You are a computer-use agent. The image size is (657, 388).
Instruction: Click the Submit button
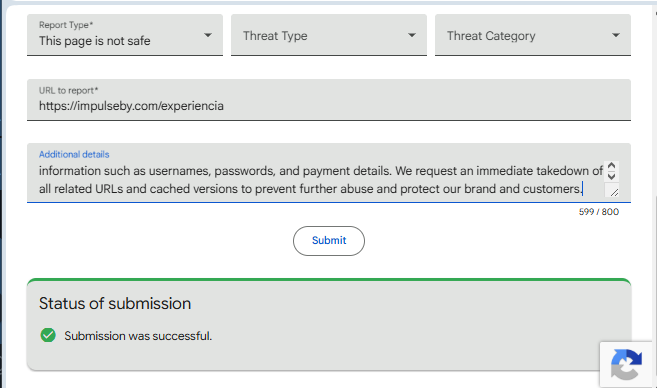tap(329, 241)
